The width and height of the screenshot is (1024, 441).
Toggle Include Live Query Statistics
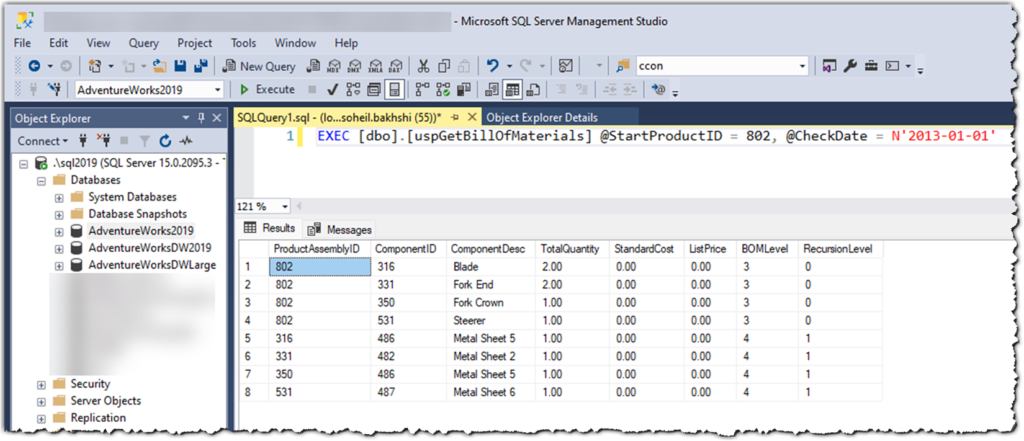point(443,89)
